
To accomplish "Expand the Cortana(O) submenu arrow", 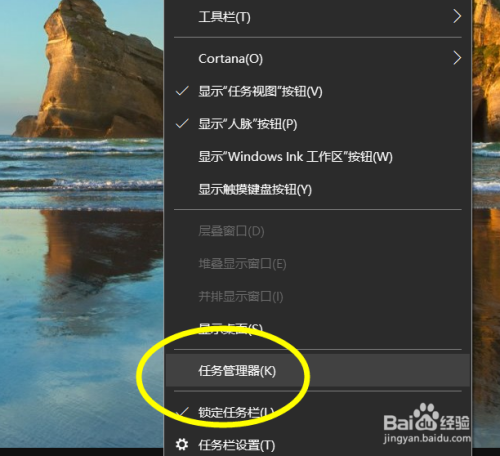I will click(457, 58).
